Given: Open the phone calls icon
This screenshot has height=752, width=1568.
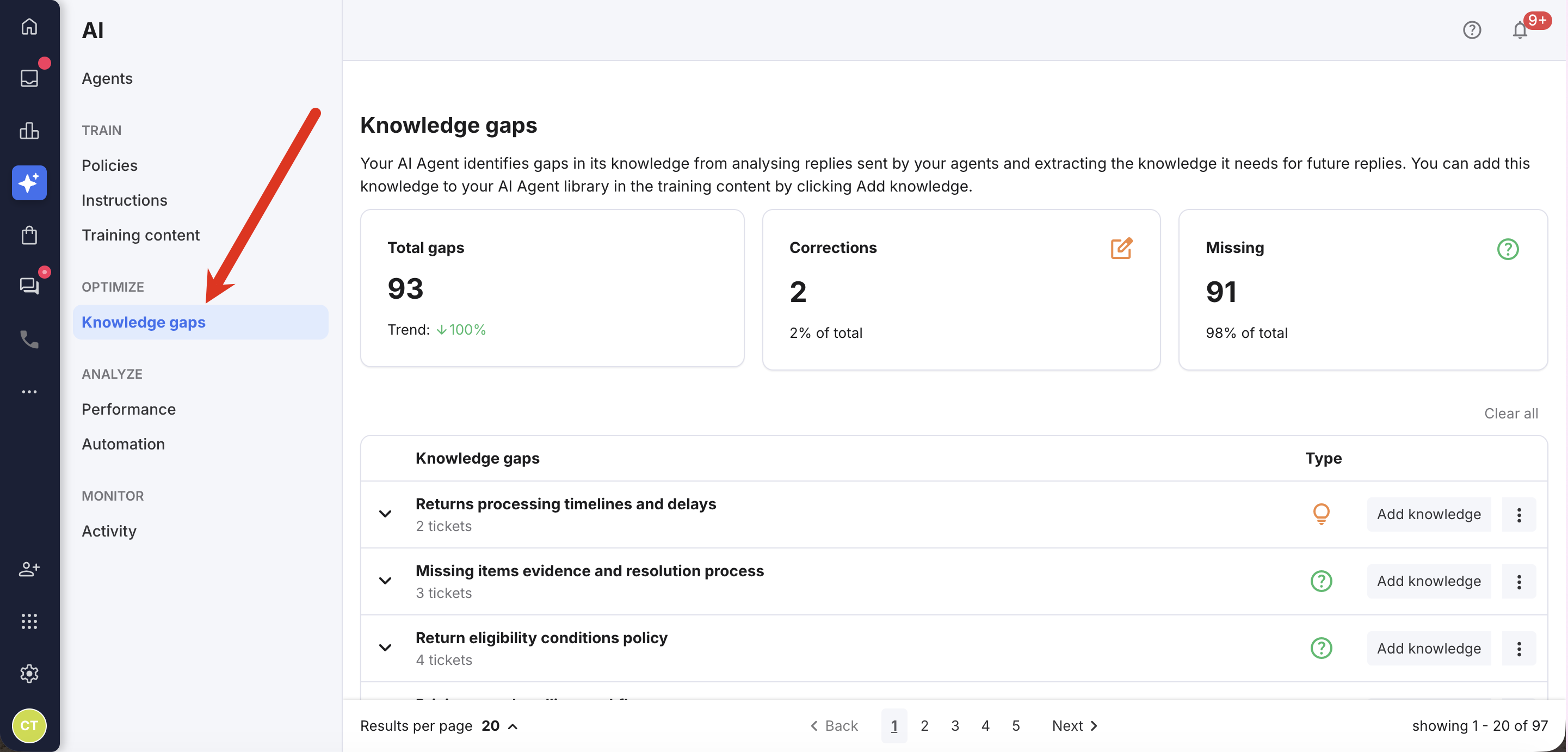Looking at the screenshot, I should coord(29,339).
